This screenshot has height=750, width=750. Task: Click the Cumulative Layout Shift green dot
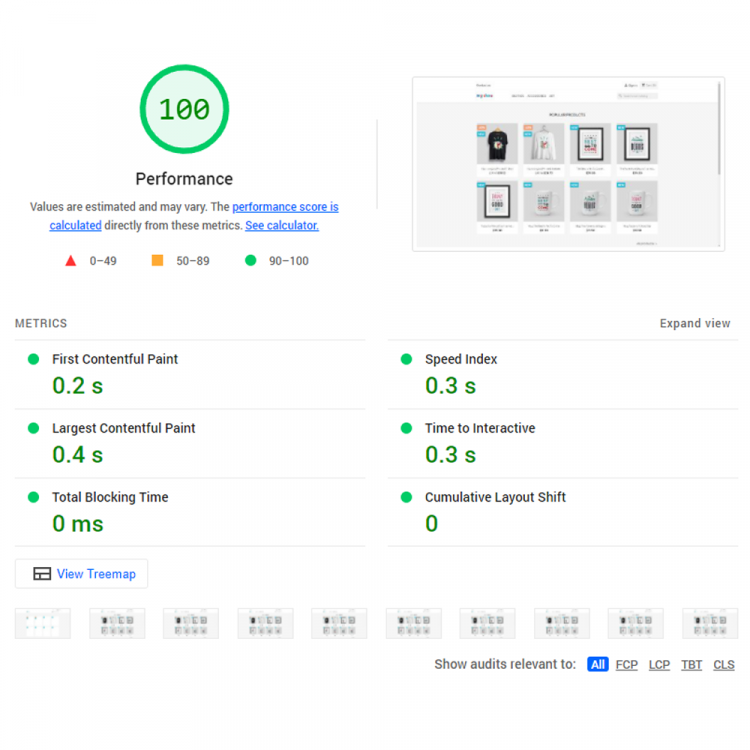[406, 497]
